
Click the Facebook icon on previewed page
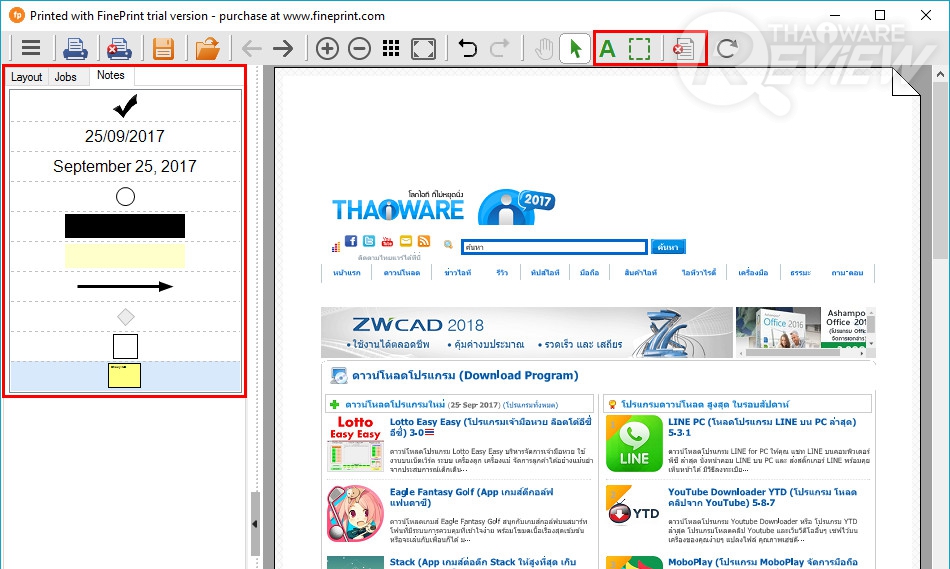(x=351, y=241)
